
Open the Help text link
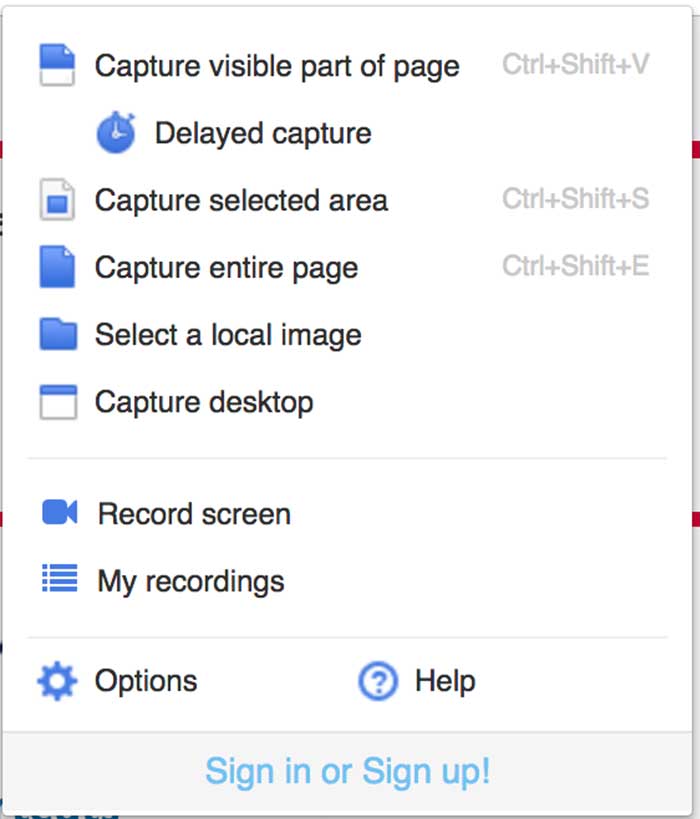pyautogui.click(x=445, y=681)
